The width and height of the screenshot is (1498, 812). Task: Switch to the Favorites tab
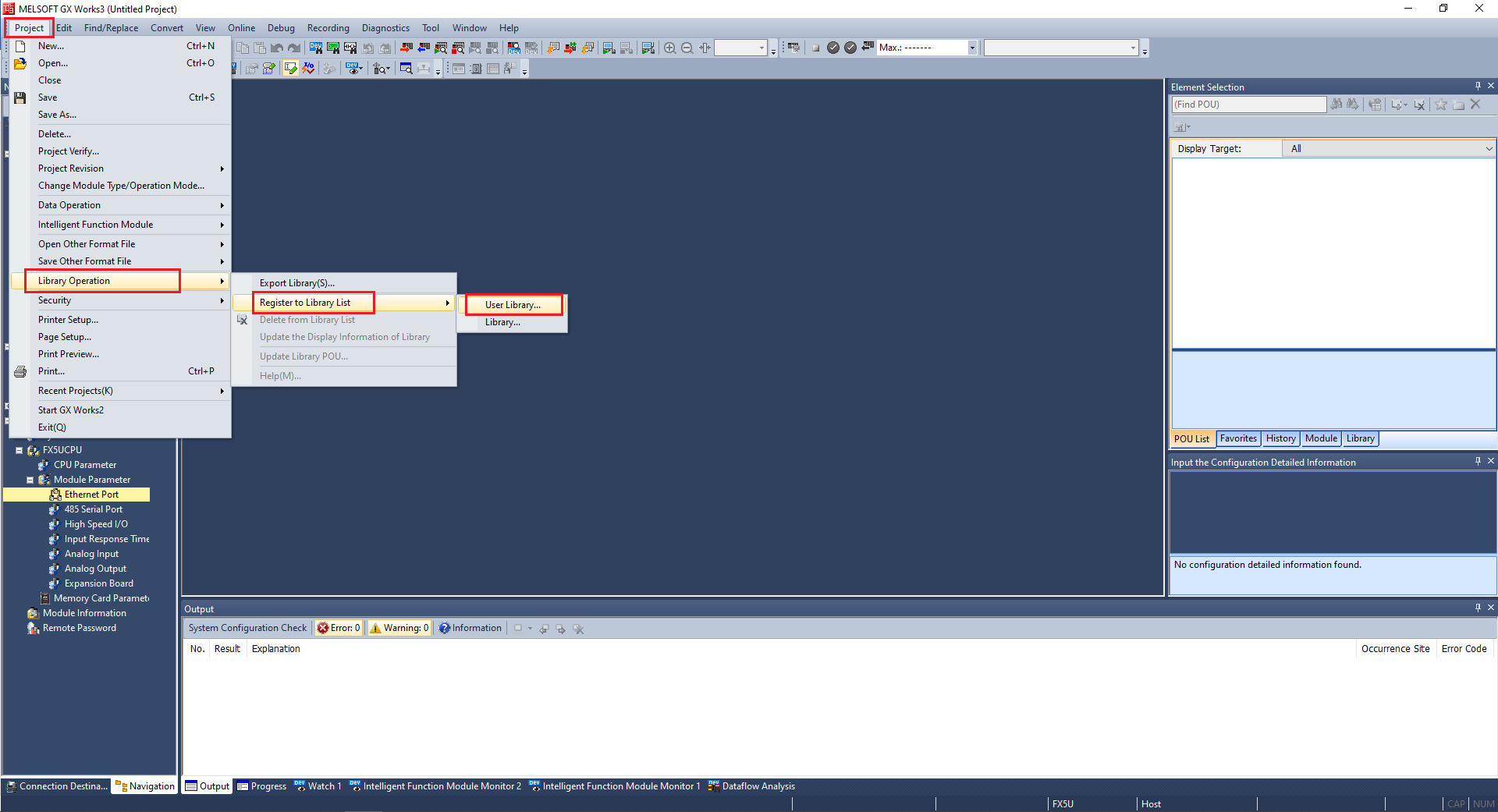tap(1238, 438)
